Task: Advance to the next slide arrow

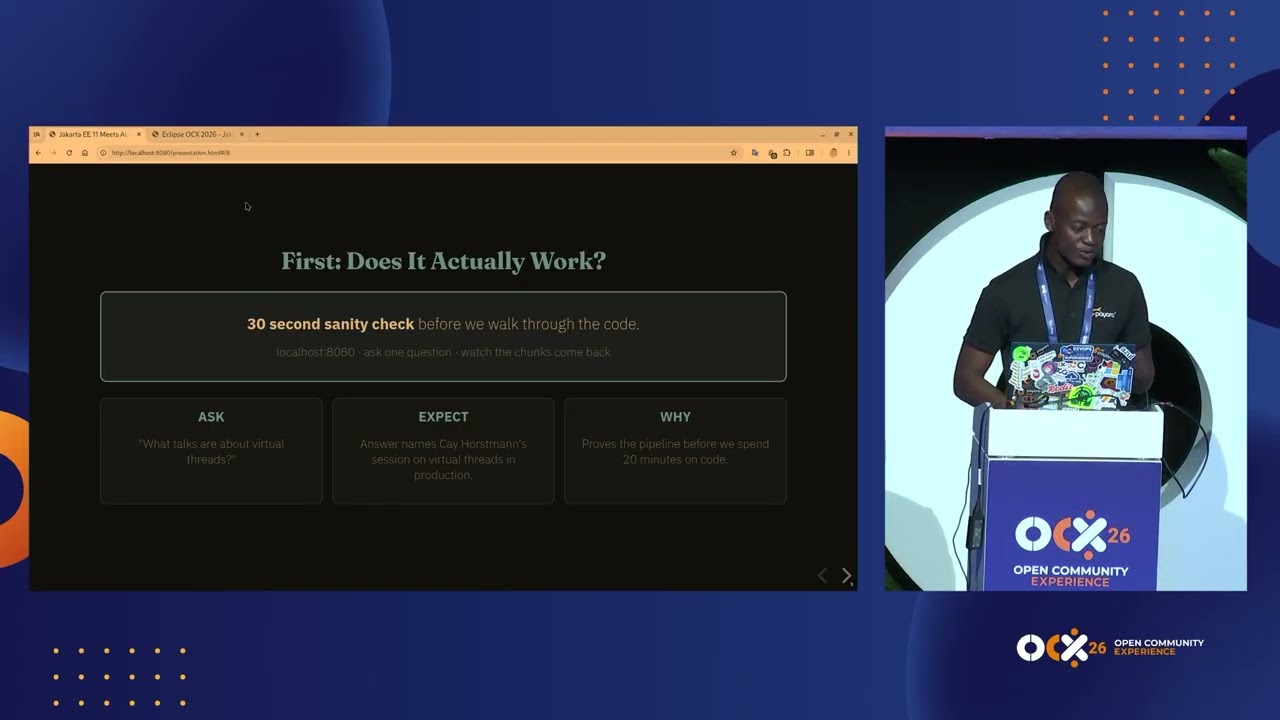Action: (846, 575)
